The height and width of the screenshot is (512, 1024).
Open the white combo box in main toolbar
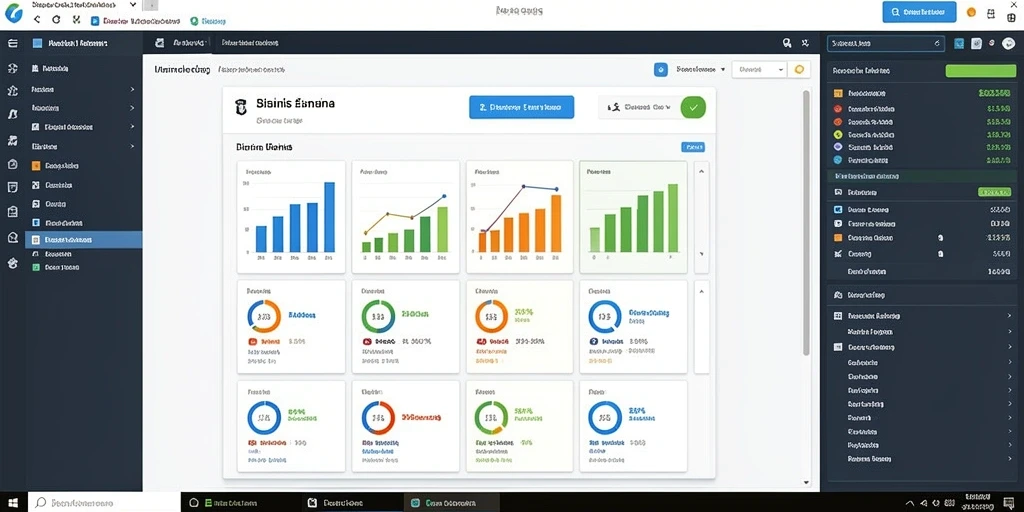pyautogui.click(x=759, y=69)
